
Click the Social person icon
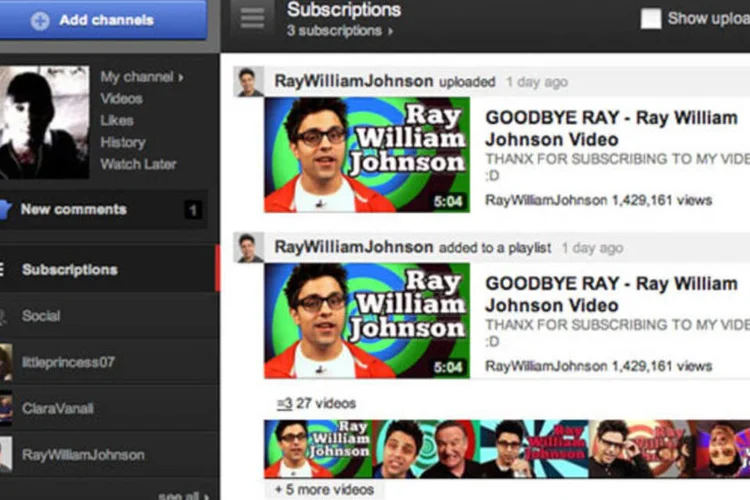click(x=4, y=317)
